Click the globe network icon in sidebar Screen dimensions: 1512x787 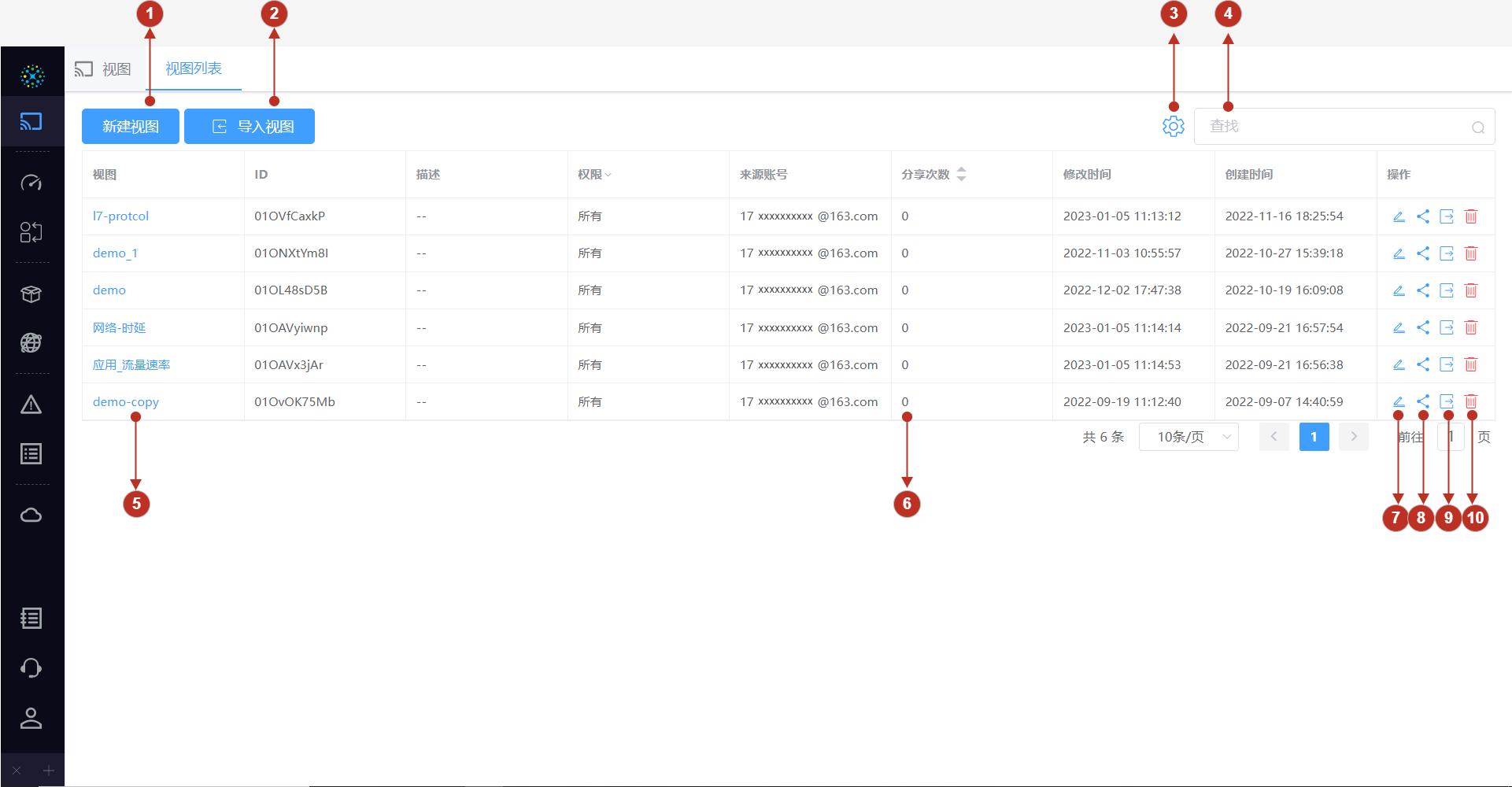31,342
